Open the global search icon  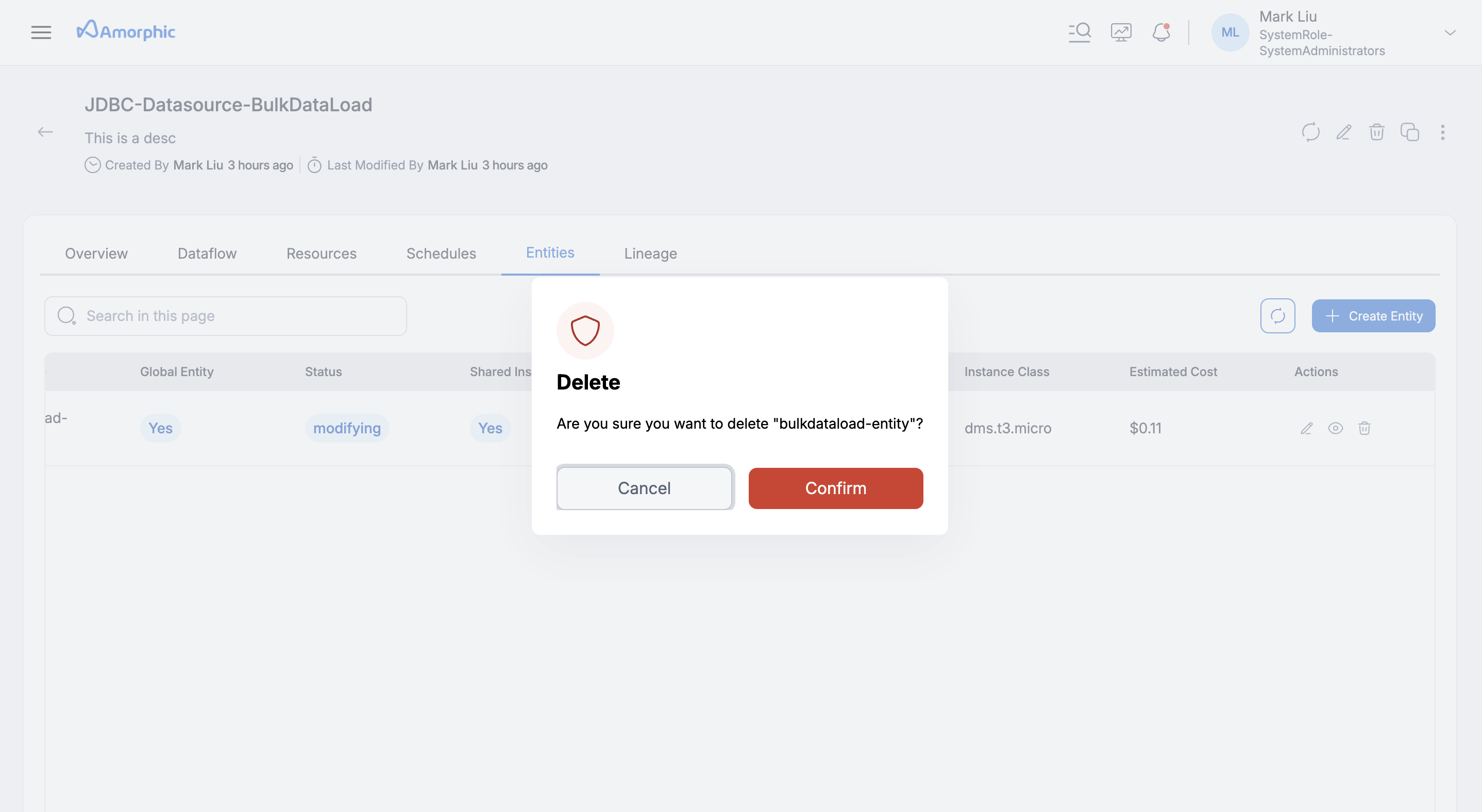1080,32
